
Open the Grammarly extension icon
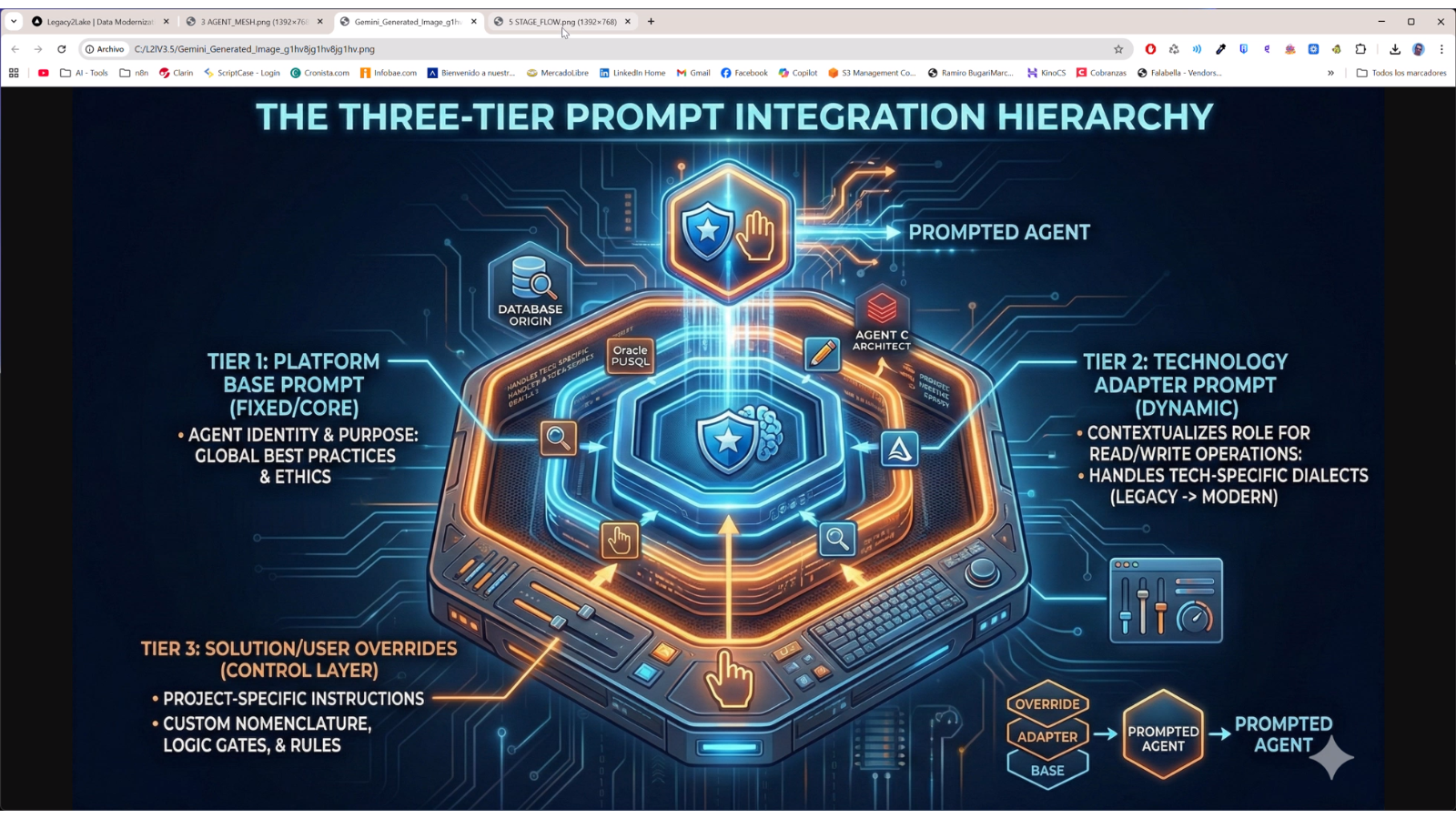click(1265, 49)
